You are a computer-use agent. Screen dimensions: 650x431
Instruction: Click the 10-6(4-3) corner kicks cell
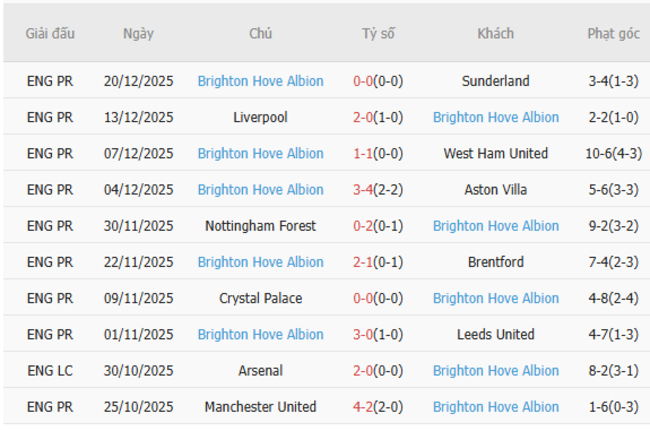pyautogui.click(x=613, y=153)
